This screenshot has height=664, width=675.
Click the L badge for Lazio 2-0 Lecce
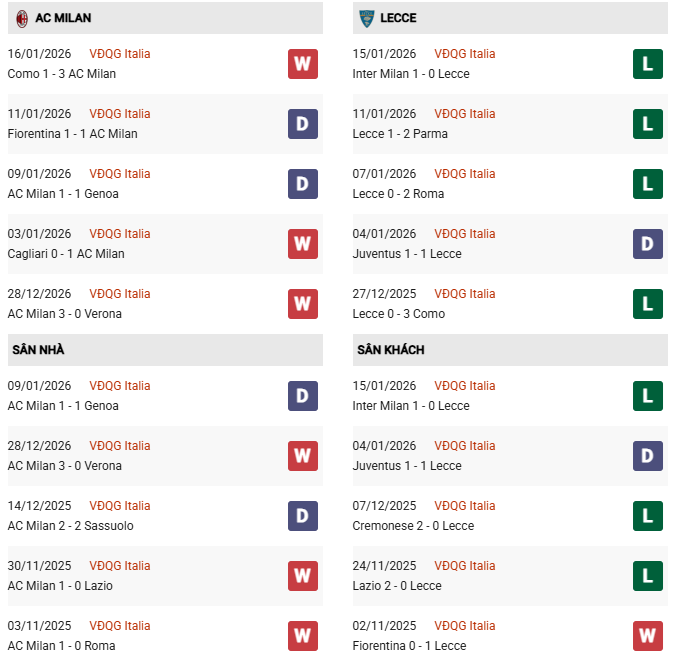pyautogui.click(x=648, y=576)
